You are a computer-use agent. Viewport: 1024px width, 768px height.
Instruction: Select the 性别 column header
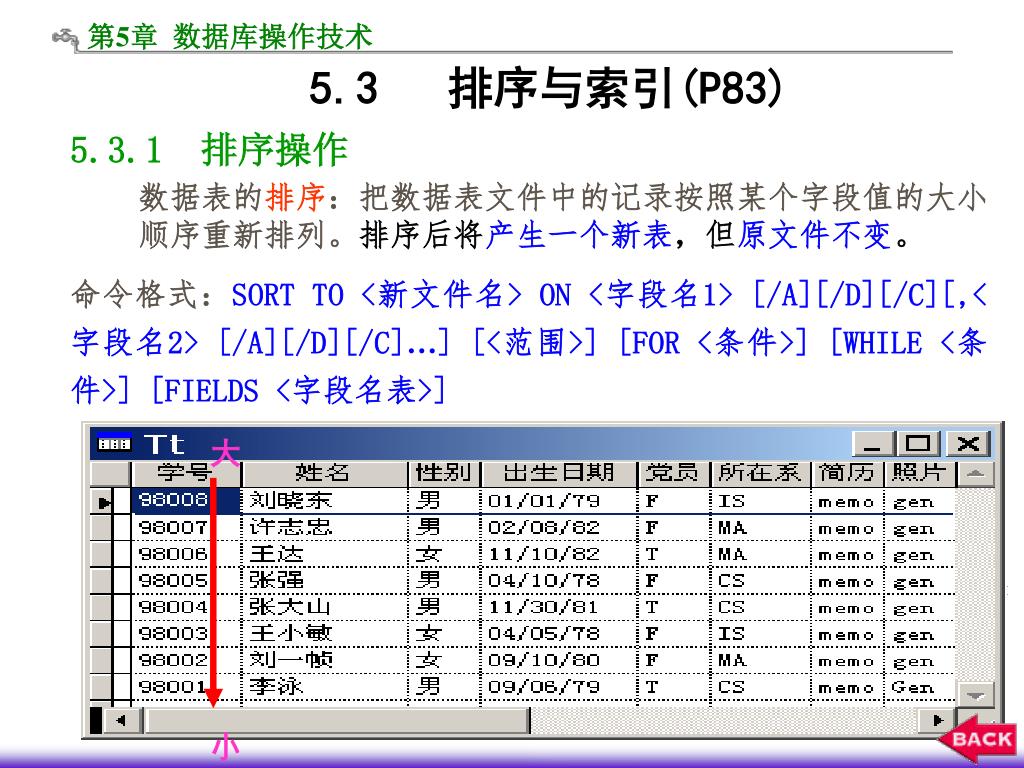pos(444,473)
